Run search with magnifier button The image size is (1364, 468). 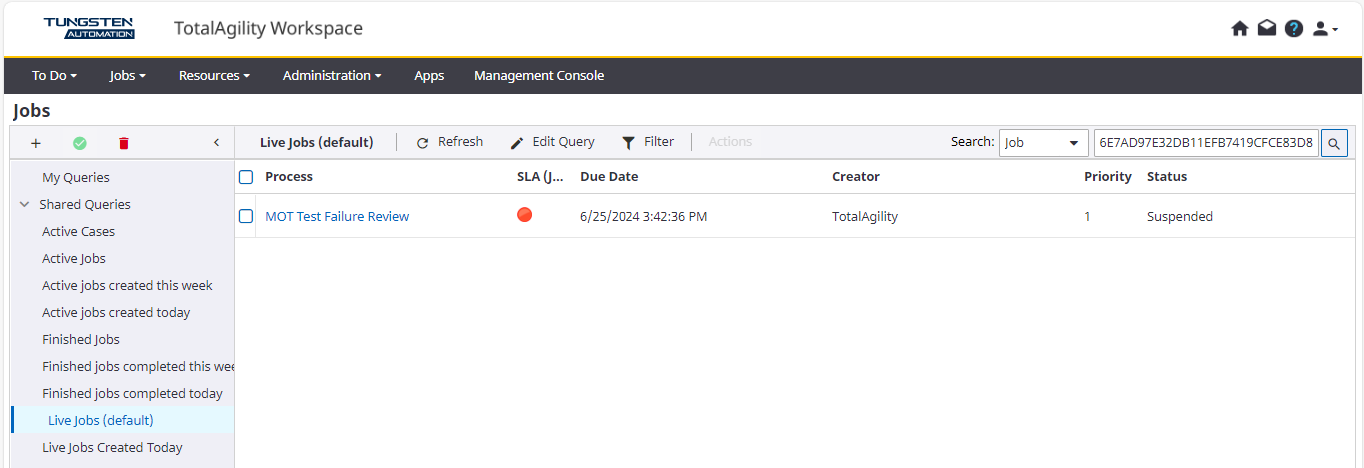click(1334, 143)
